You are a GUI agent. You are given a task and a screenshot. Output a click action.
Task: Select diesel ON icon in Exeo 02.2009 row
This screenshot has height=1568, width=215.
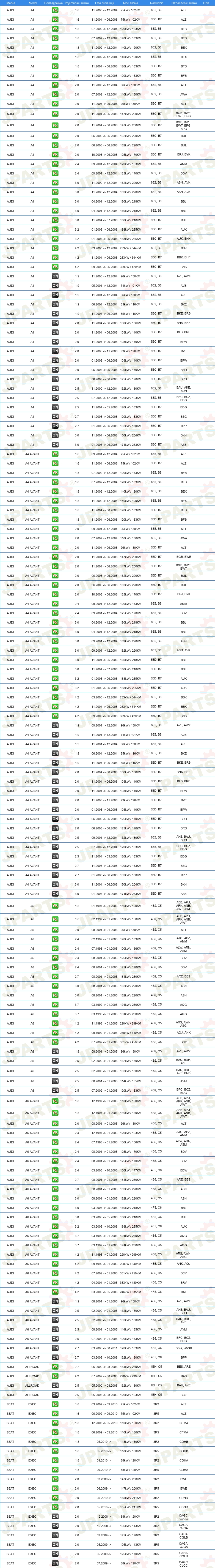55,1535
